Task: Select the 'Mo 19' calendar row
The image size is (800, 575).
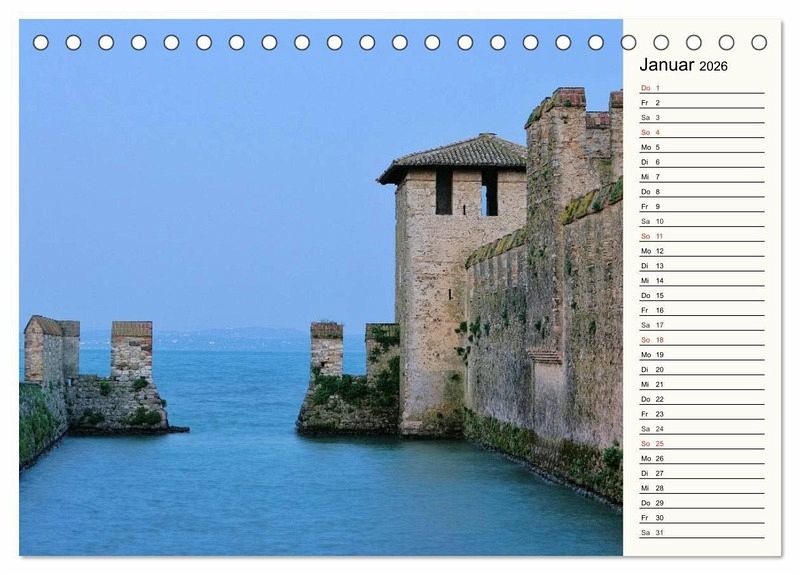Action: [x=702, y=354]
